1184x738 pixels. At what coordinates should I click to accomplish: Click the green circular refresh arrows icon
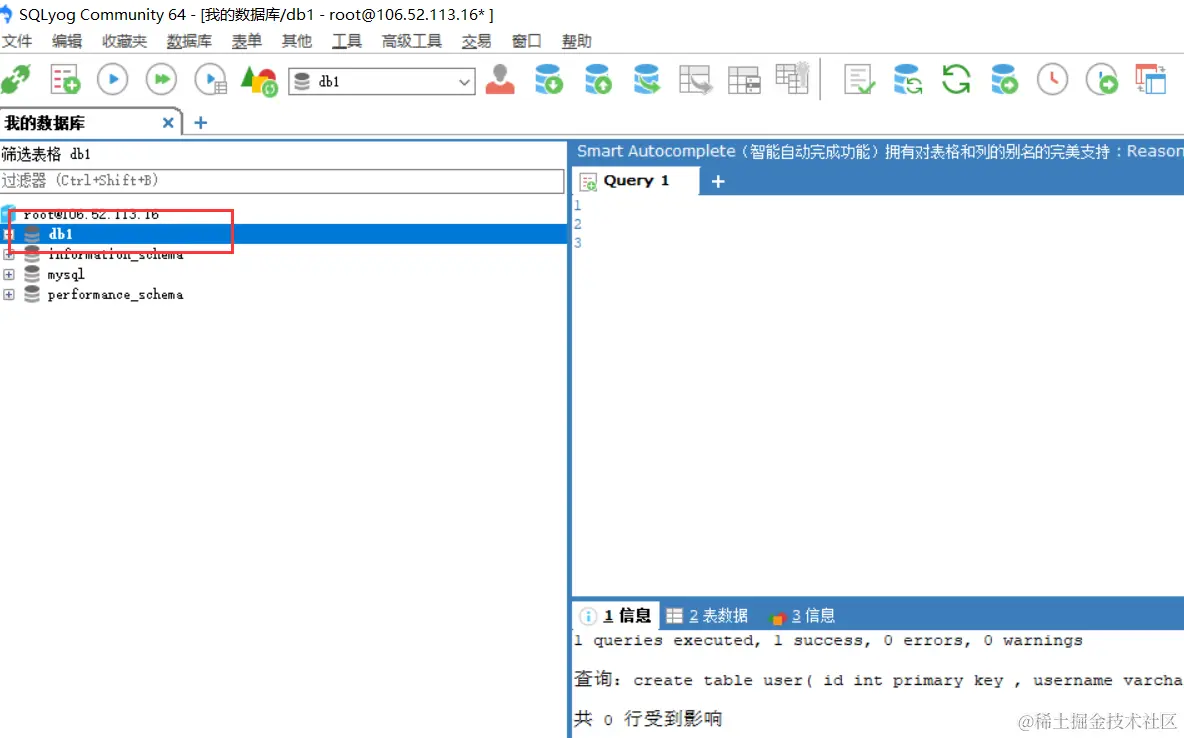pyautogui.click(x=956, y=79)
